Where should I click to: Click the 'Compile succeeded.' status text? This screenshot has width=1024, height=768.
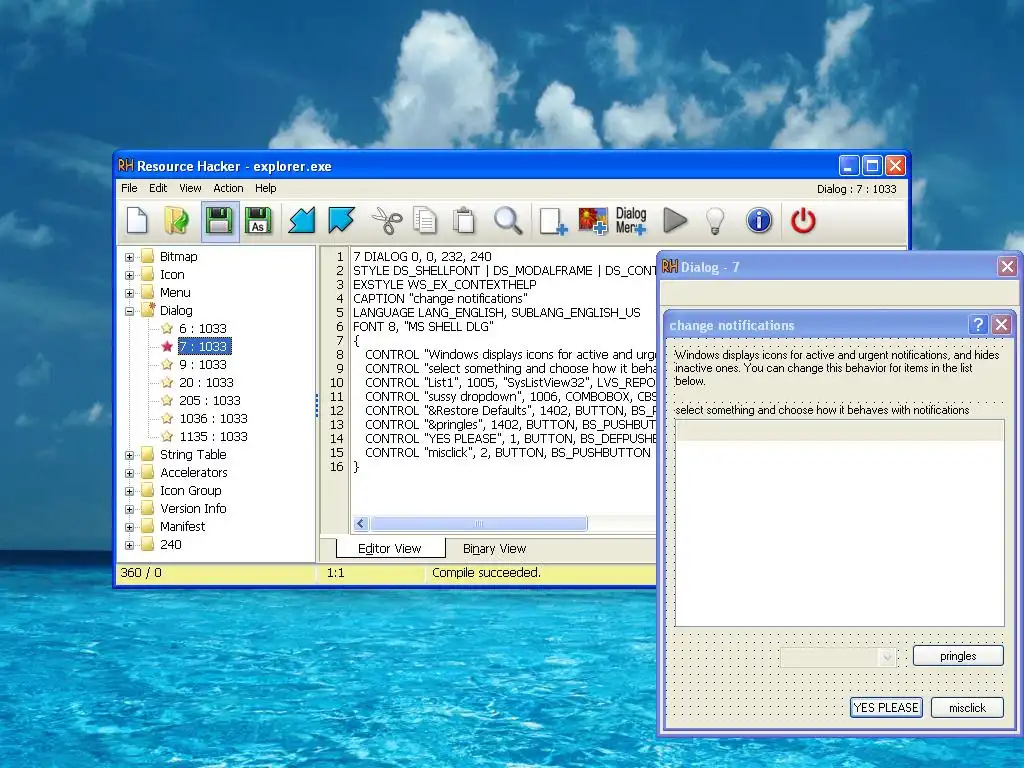pos(487,573)
